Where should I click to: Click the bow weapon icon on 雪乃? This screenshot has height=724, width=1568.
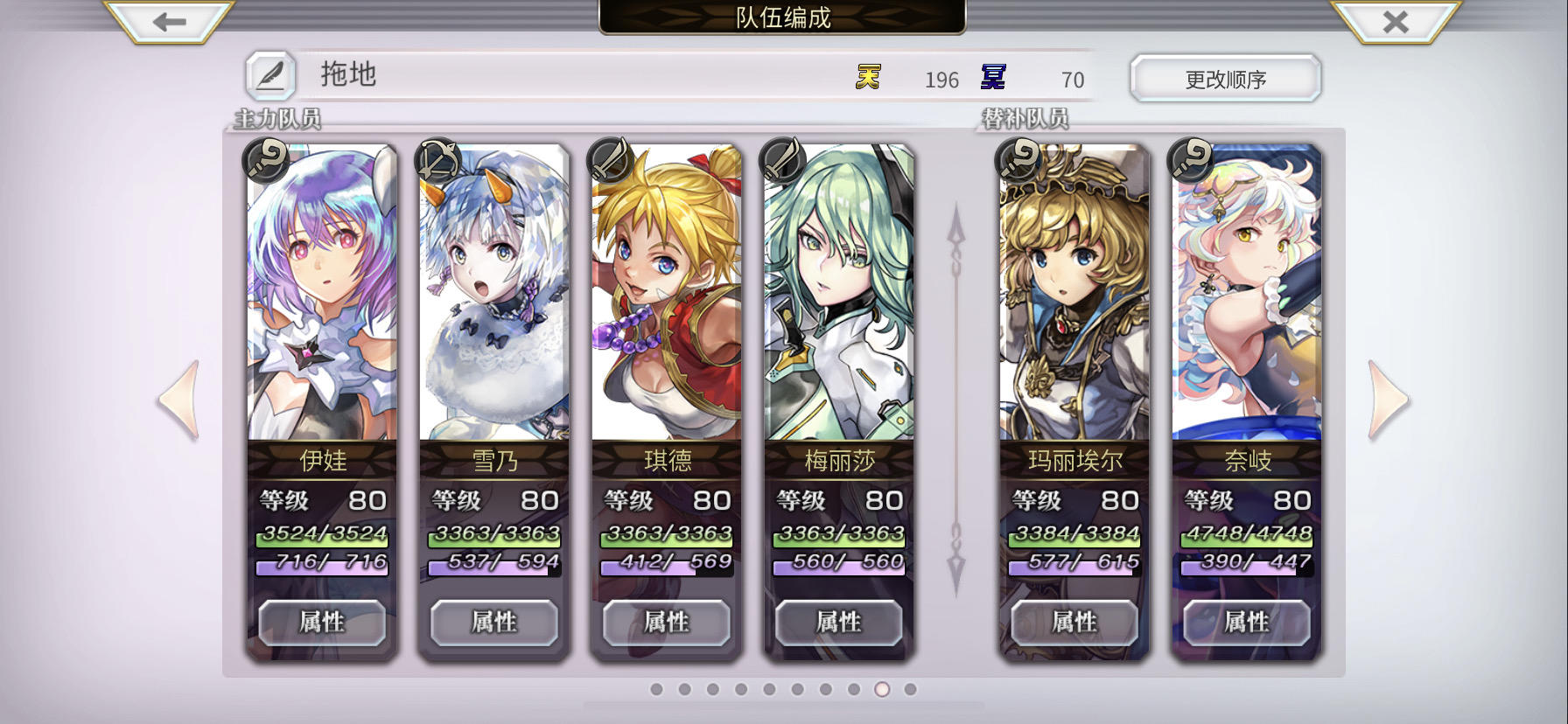pos(438,160)
